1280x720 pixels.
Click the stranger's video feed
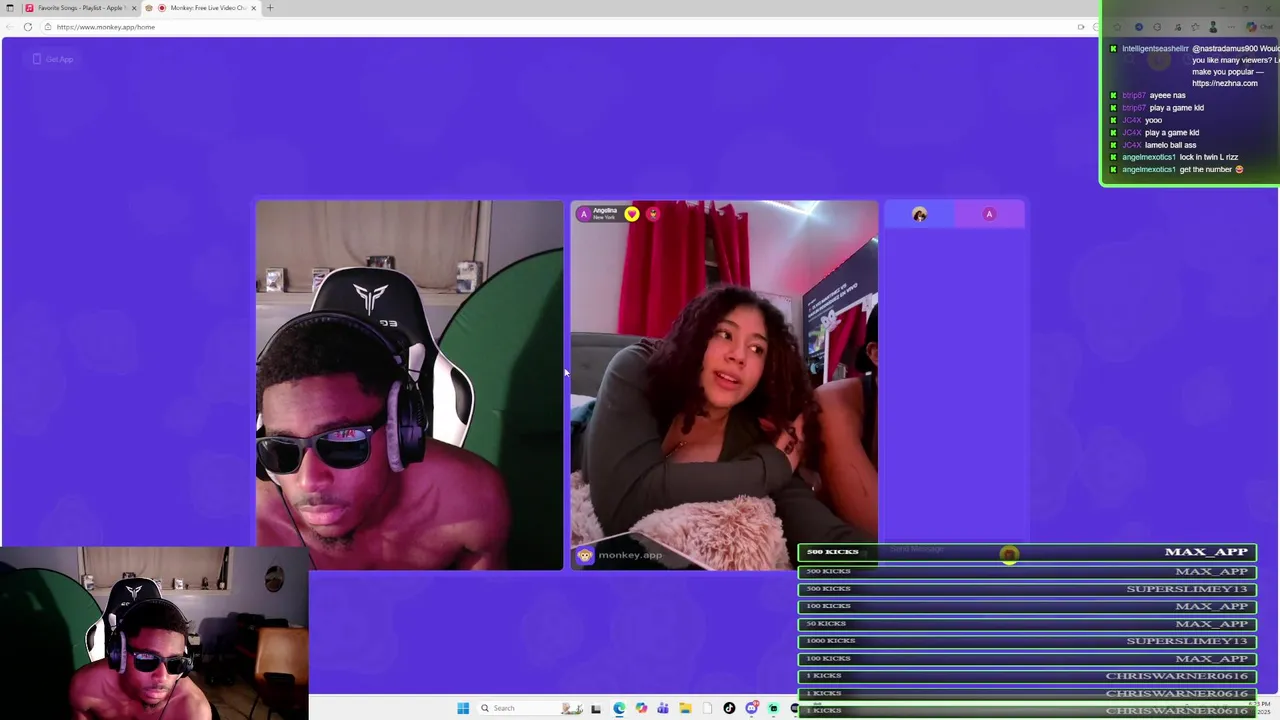724,385
